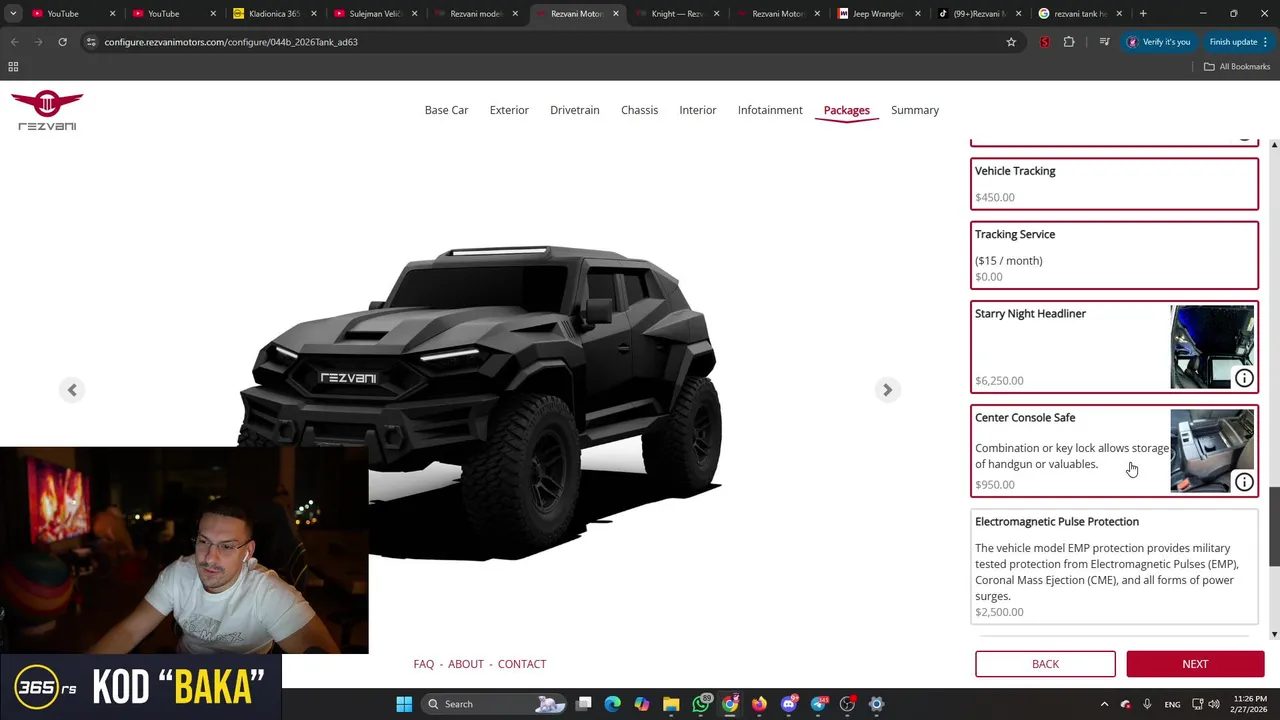This screenshot has width=1280, height=720.
Task: Click the NEXT button
Action: pos(1195,664)
